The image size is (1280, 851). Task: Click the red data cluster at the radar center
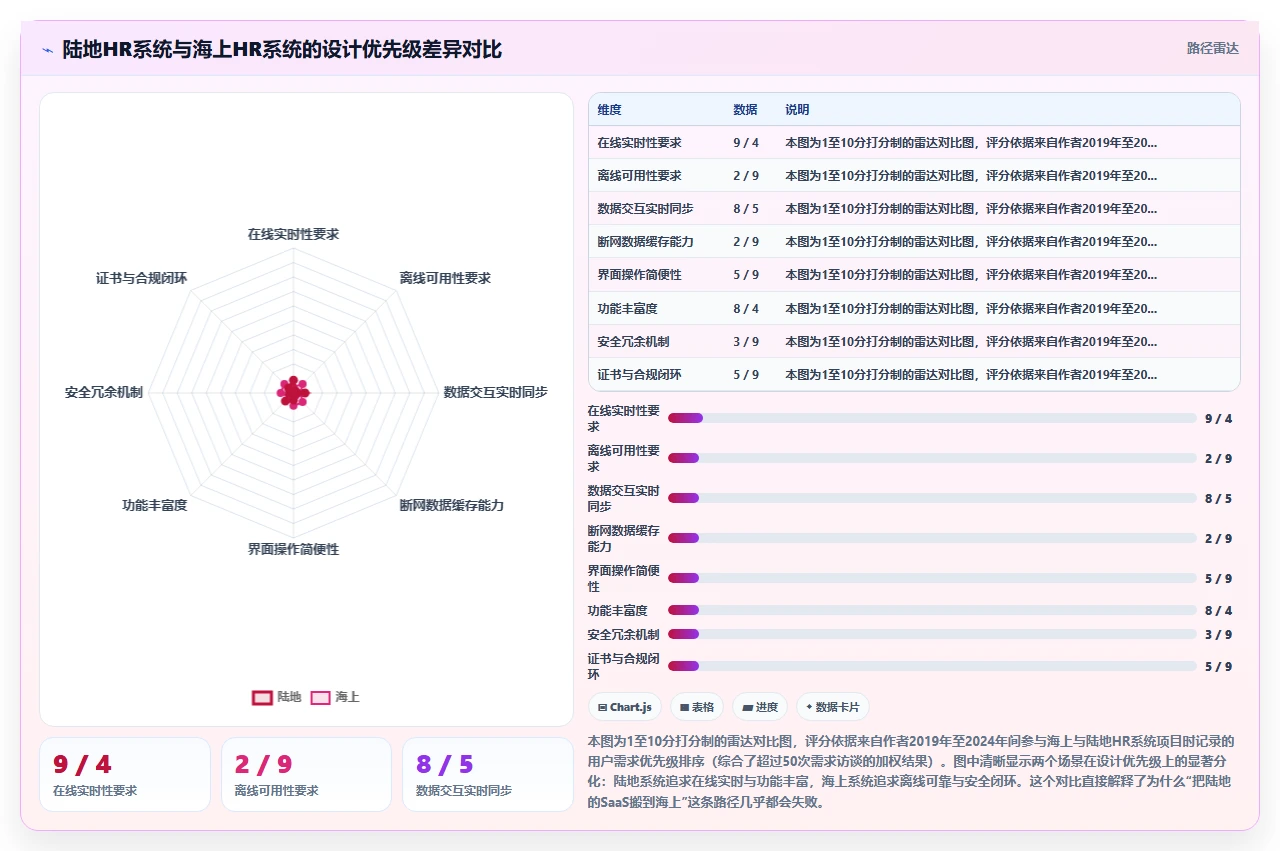click(x=293, y=392)
